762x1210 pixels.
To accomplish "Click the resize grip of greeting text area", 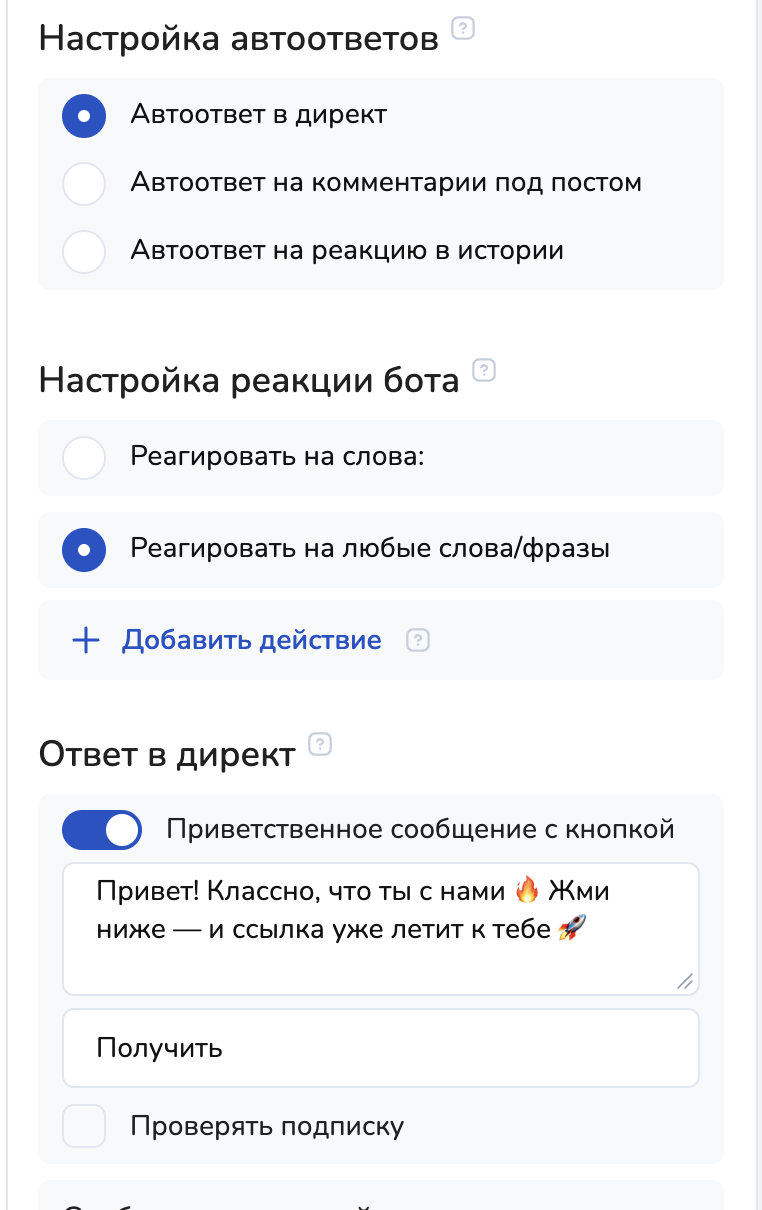I will coord(685,982).
